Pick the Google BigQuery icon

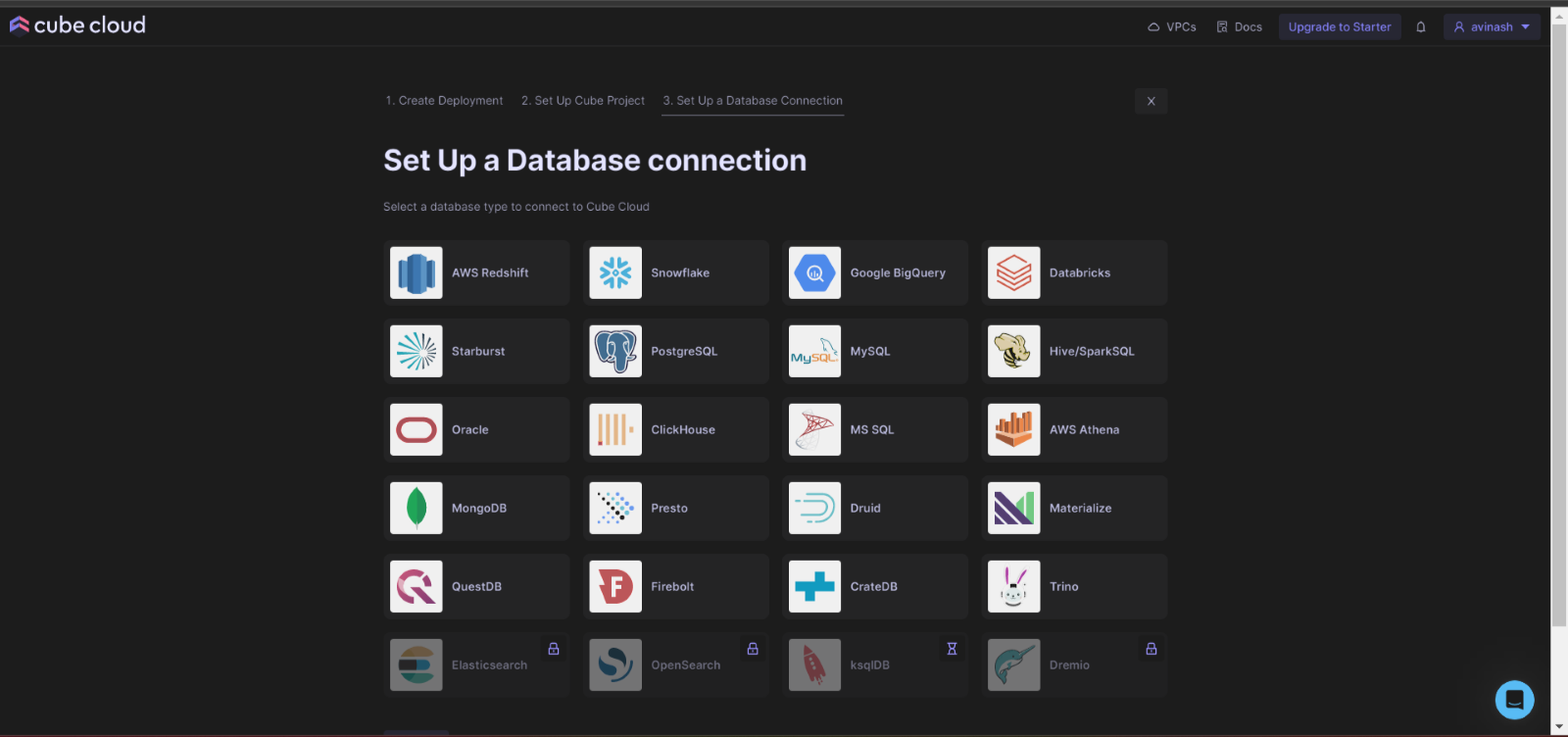point(814,272)
